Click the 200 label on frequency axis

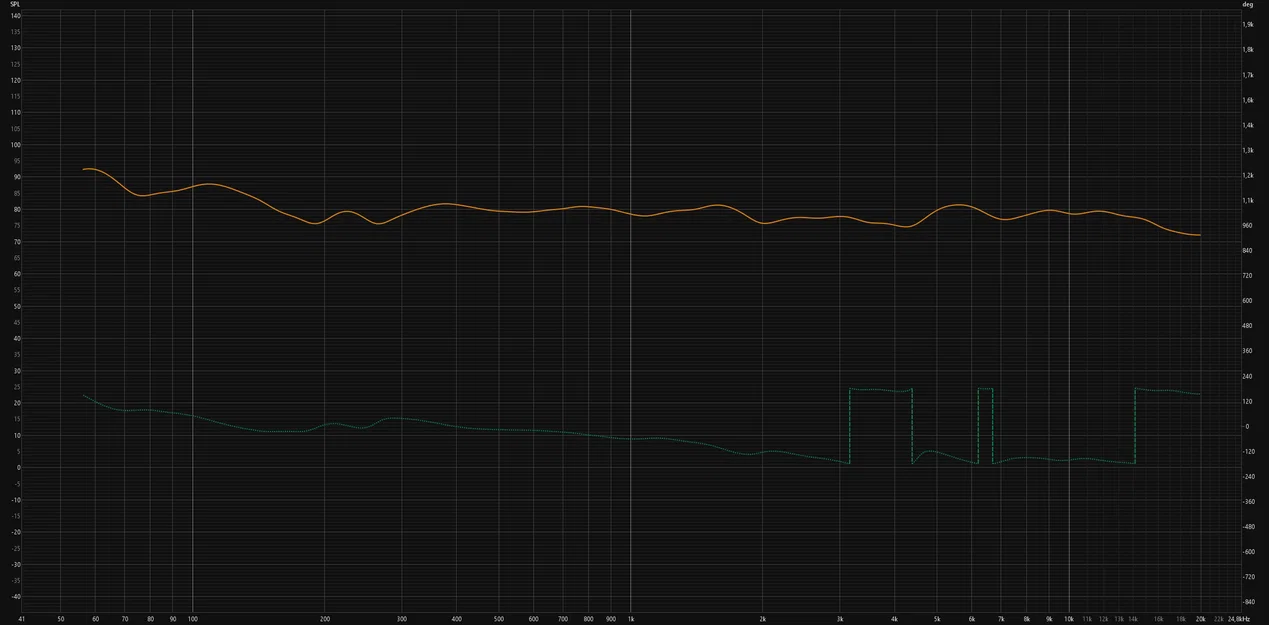pos(324,619)
